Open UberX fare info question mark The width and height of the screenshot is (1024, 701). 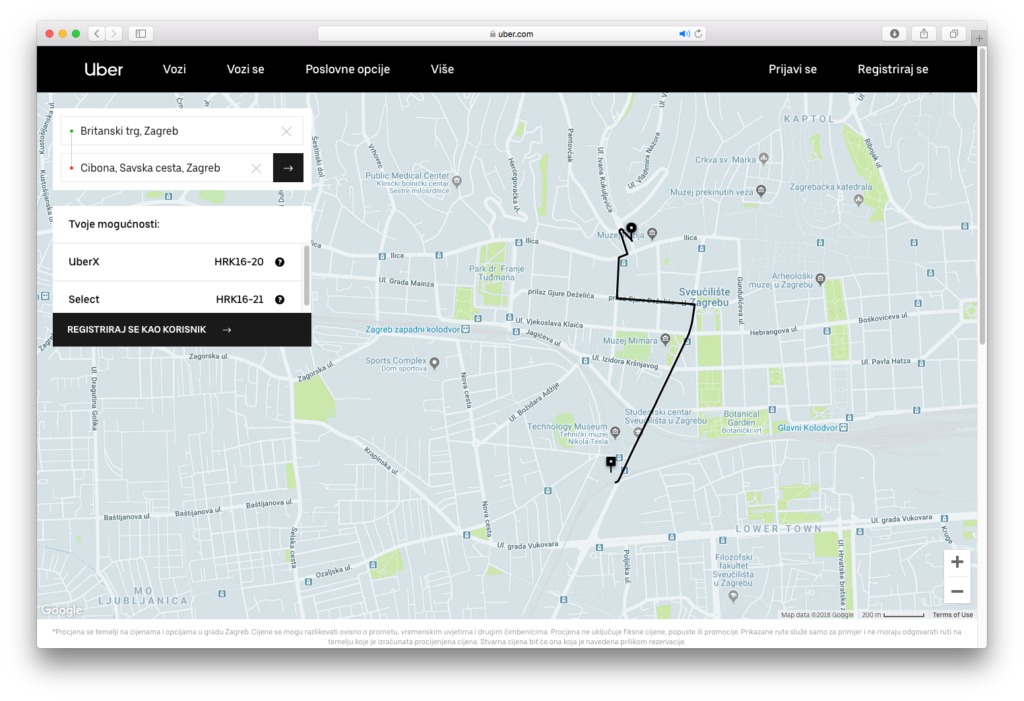coord(280,262)
